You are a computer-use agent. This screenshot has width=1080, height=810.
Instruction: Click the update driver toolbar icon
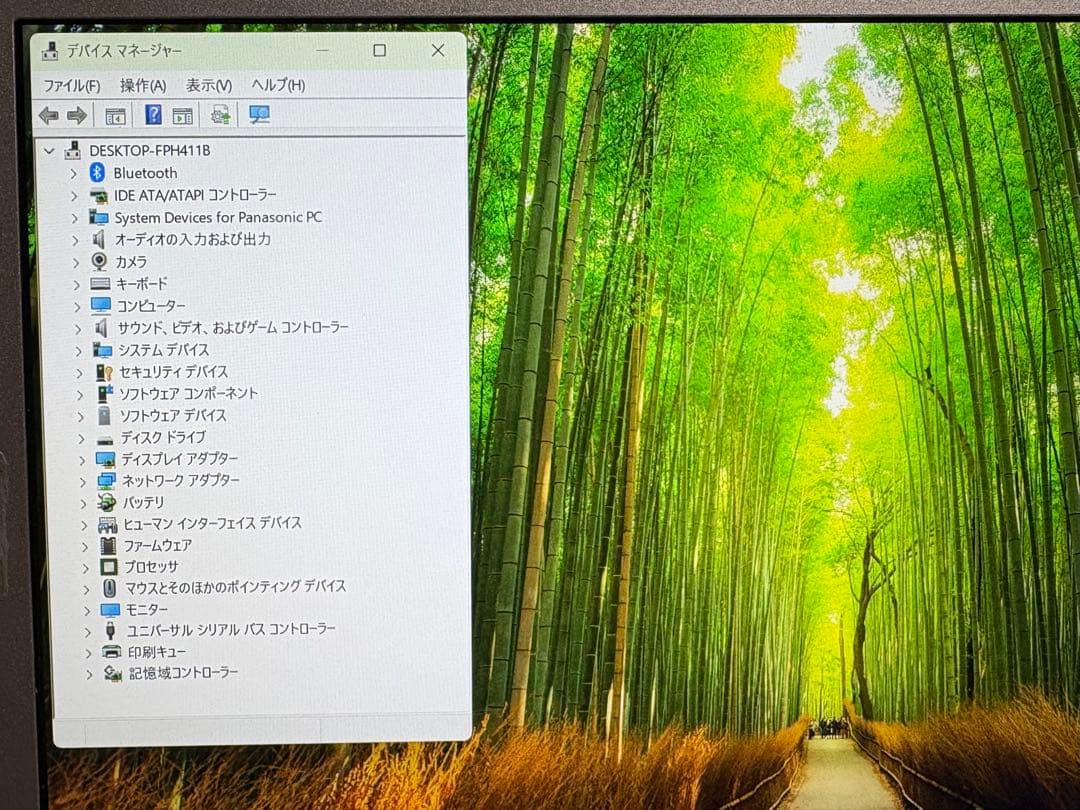tap(220, 115)
